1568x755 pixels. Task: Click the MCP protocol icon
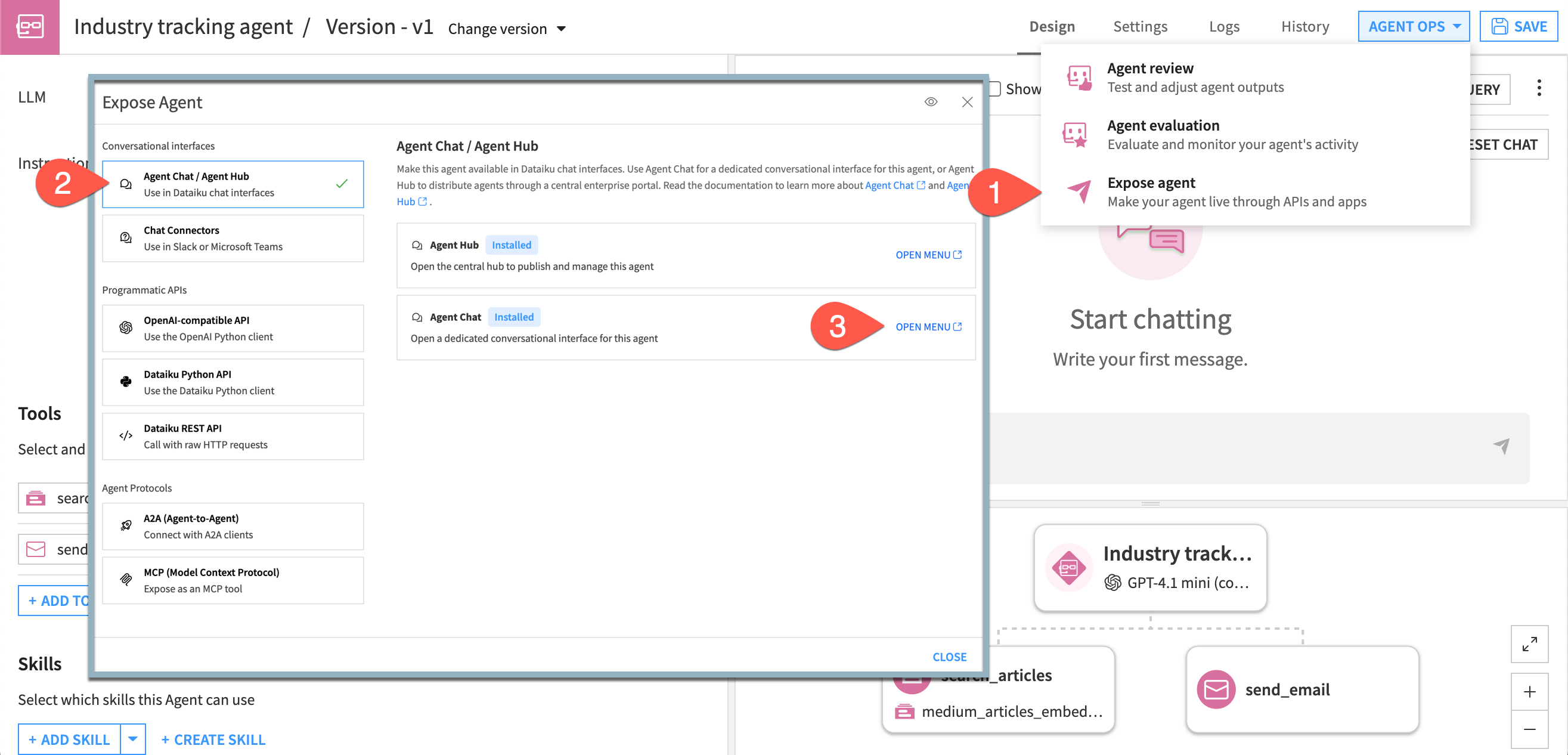pyautogui.click(x=125, y=580)
